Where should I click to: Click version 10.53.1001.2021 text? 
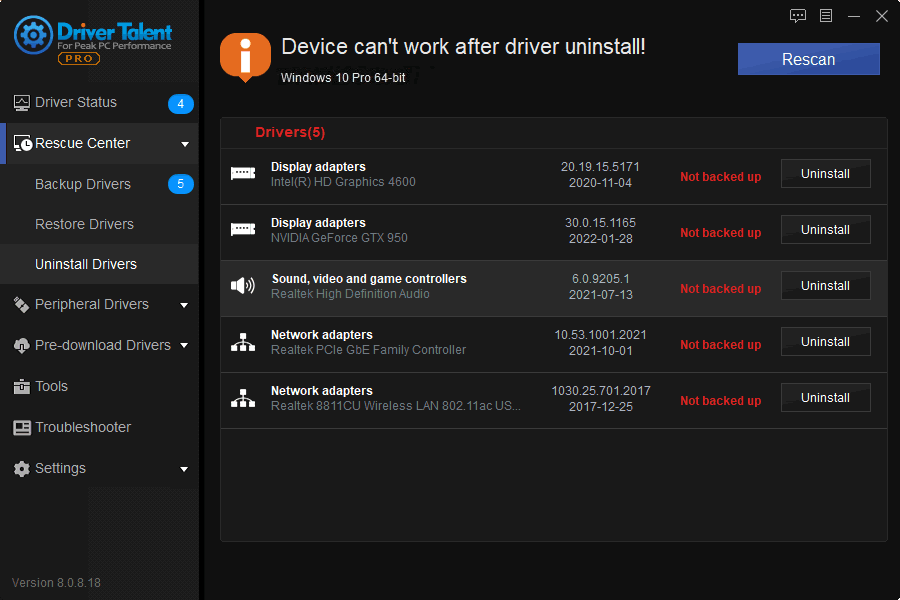pos(600,335)
